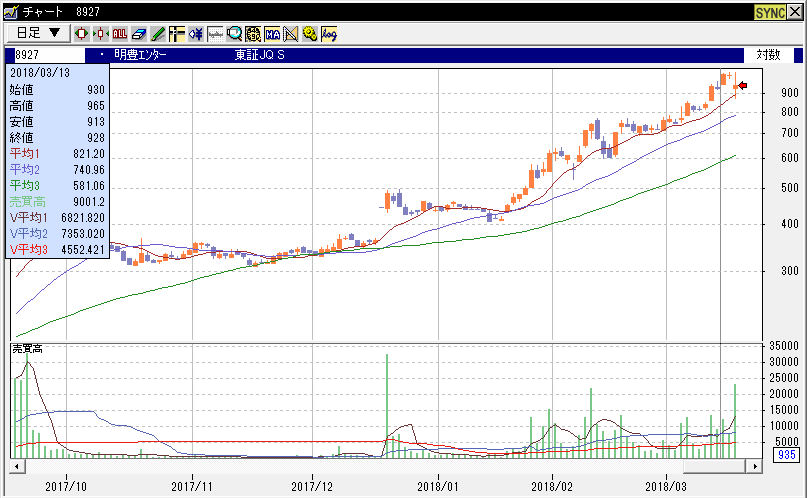Click the red ALL display icon
The width and height of the screenshot is (807, 498).
(120, 33)
